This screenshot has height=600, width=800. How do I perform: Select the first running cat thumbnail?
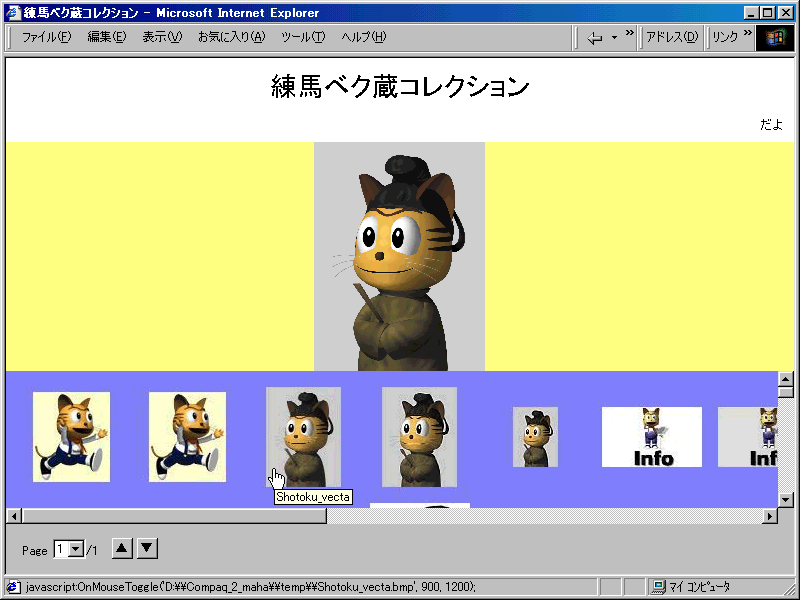pos(71,437)
